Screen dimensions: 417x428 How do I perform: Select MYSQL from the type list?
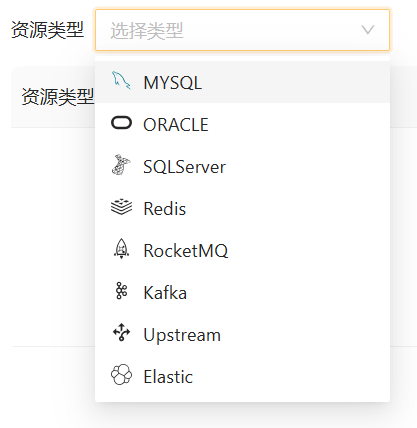[242, 82]
